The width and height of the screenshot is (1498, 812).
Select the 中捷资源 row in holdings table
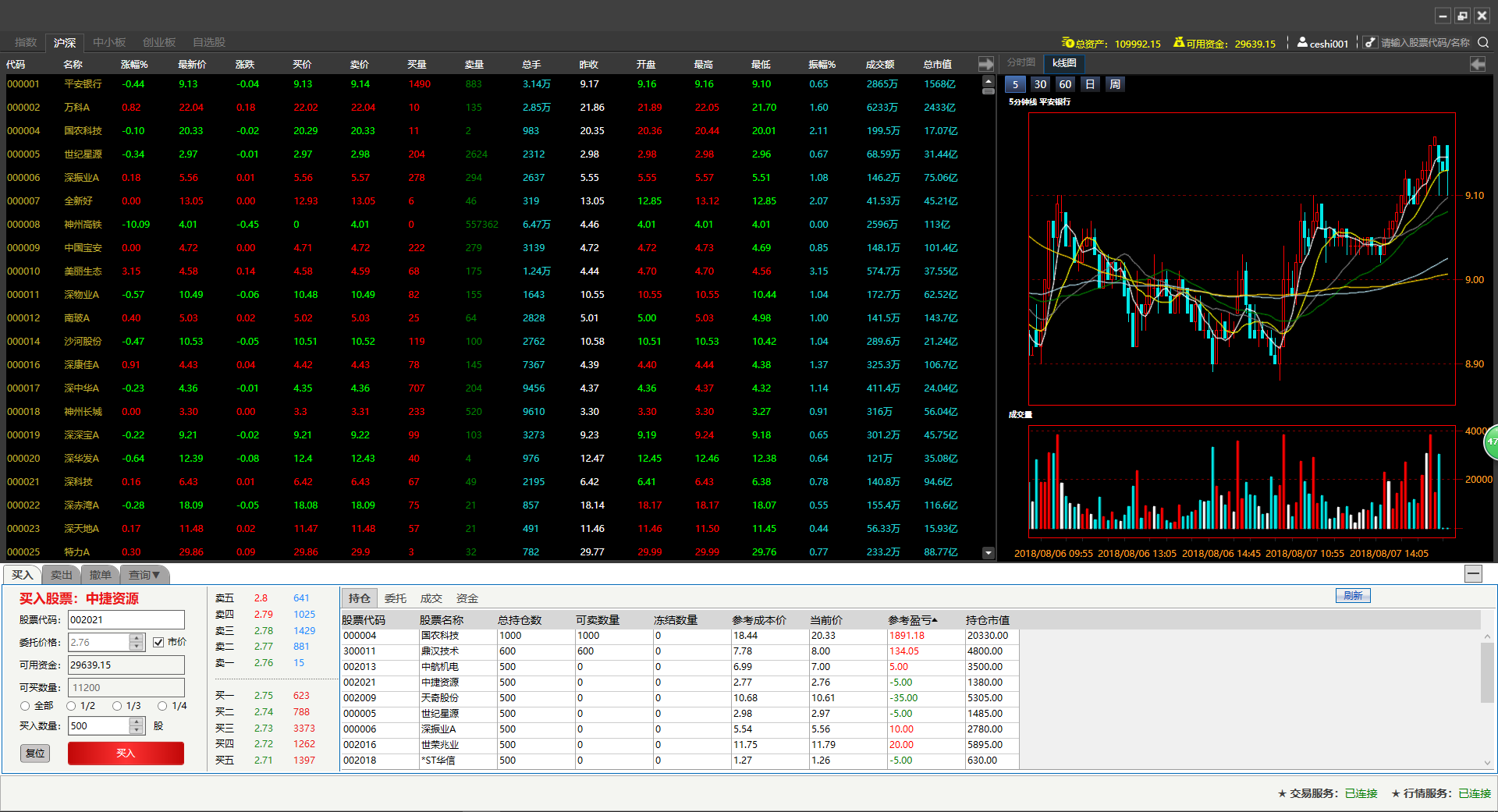tap(680, 683)
